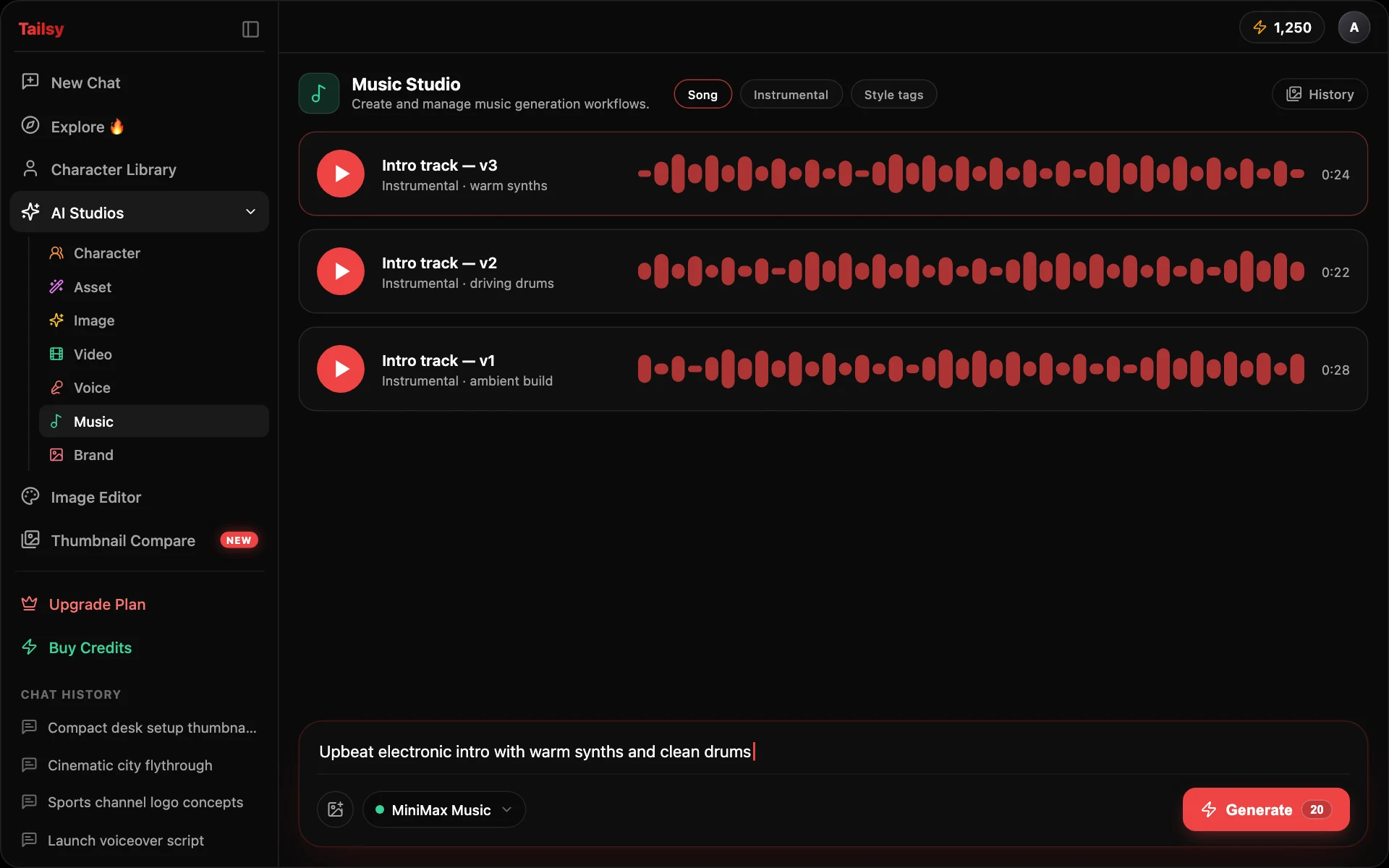Click chat icon beside Sports channel logo concepts
Image resolution: width=1389 pixels, height=868 pixels.
[x=30, y=801]
